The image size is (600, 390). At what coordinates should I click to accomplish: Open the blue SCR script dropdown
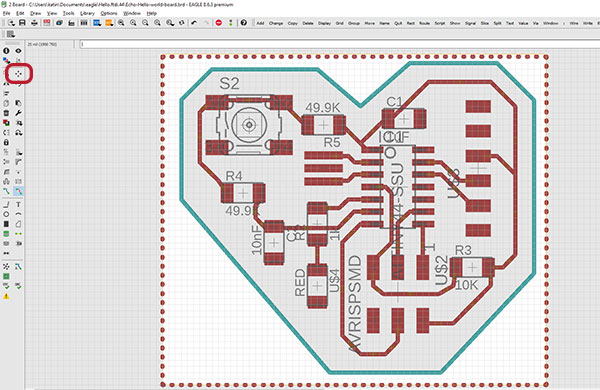(x=97, y=23)
